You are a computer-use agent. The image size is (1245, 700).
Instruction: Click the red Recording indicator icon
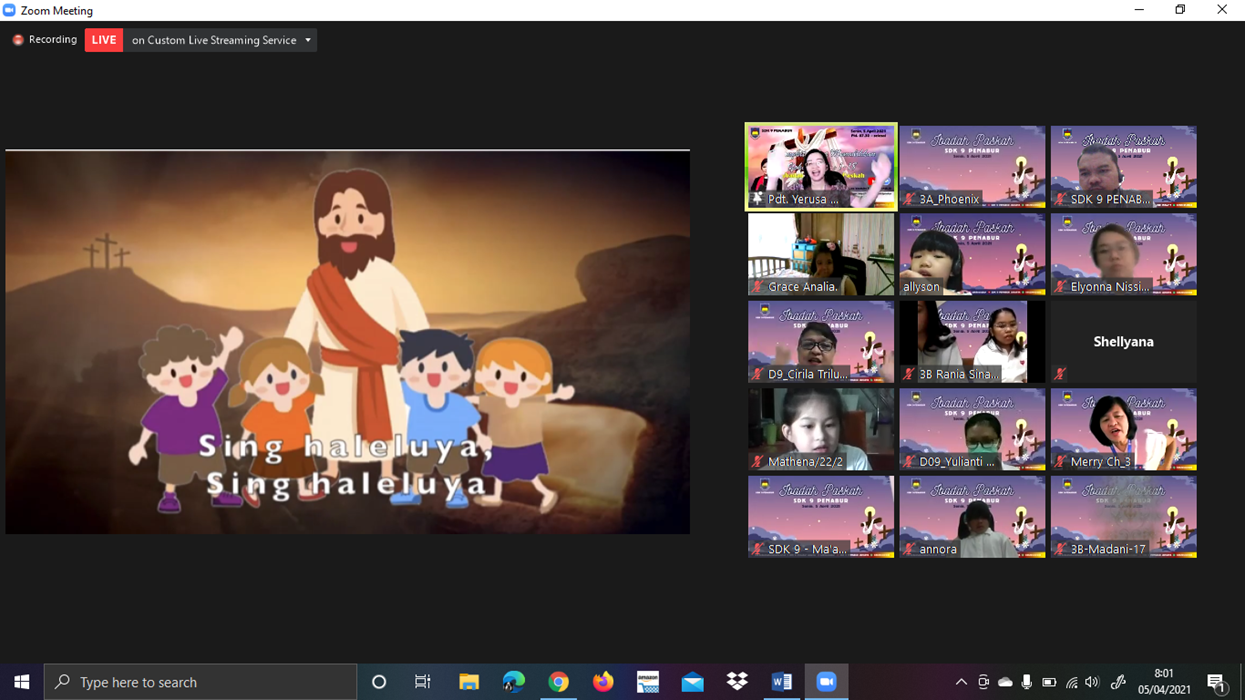[x=18, y=40]
